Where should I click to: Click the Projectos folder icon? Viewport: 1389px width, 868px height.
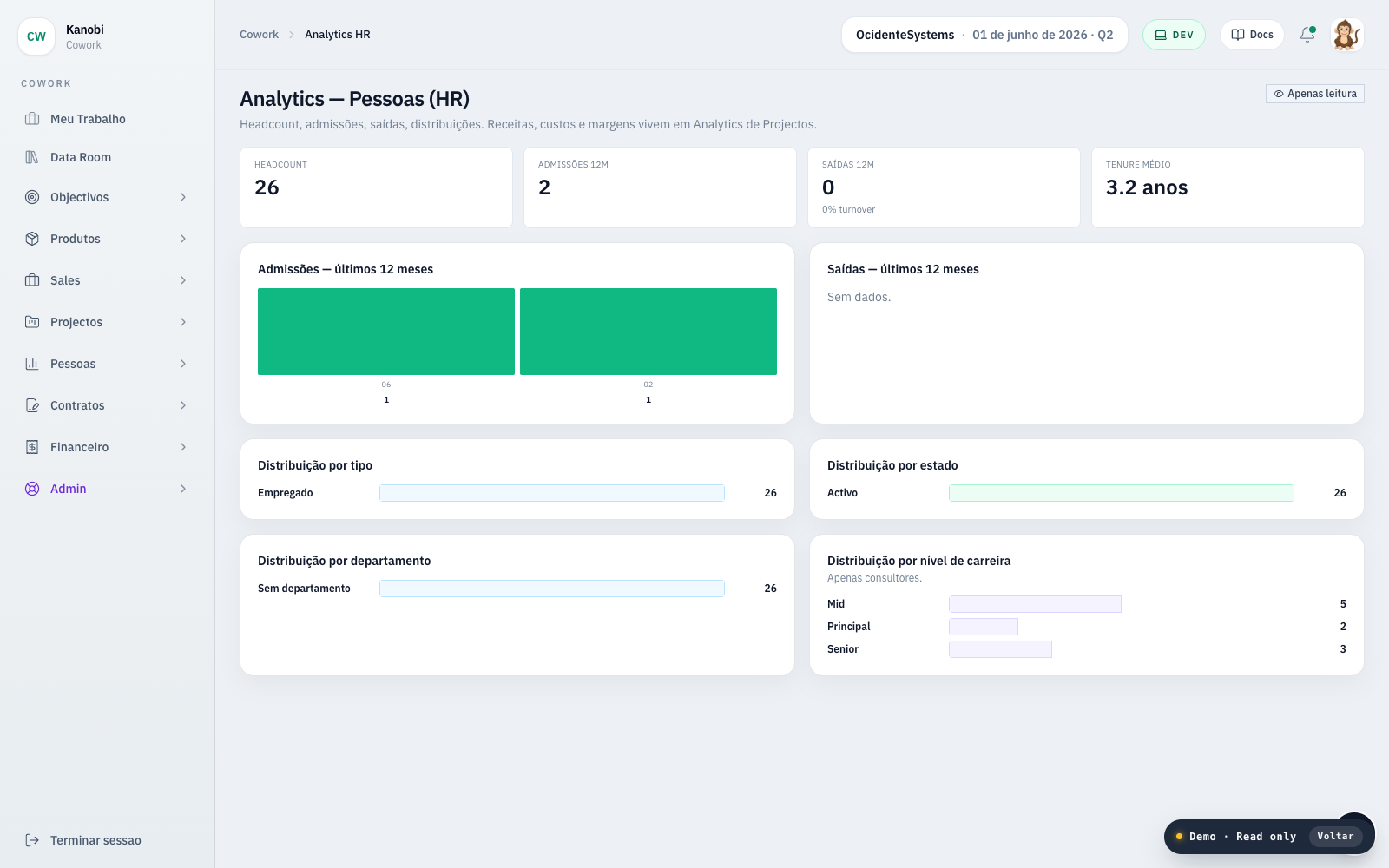pyautogui.click(x=32, y=322)
